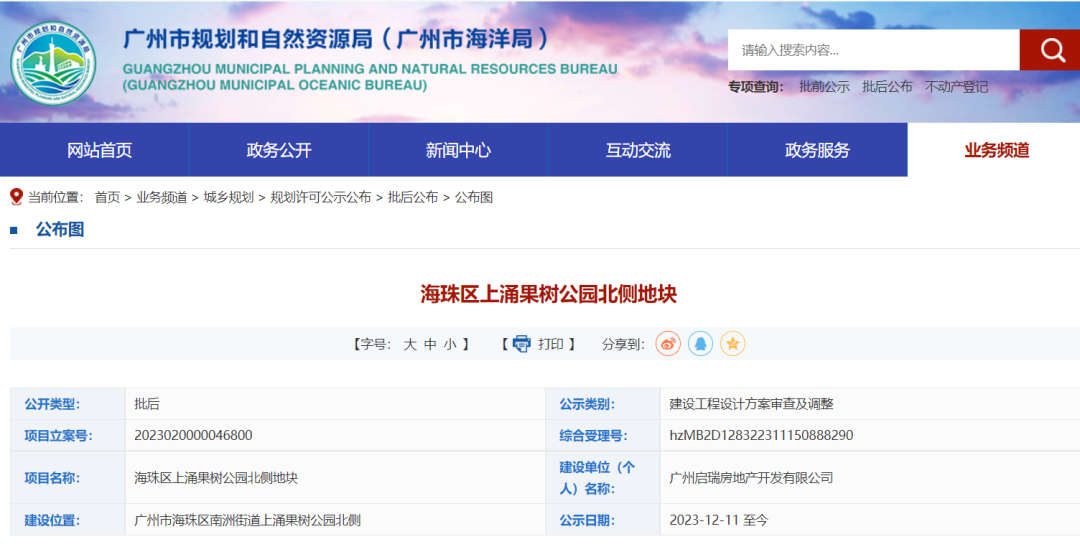Click the bureau Chinese name header text
The height and width of the screenshot is (552, 1080).
coord(335,39)
